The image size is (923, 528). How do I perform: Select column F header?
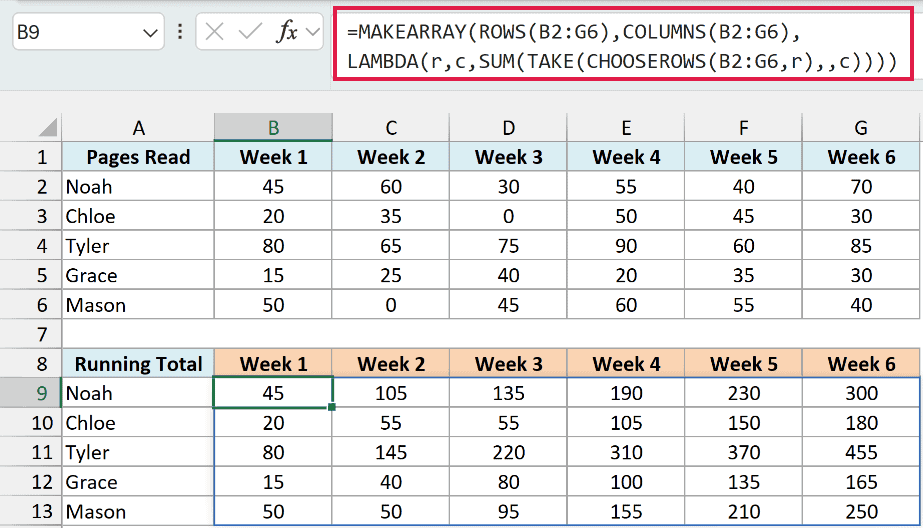pos(743,127)
